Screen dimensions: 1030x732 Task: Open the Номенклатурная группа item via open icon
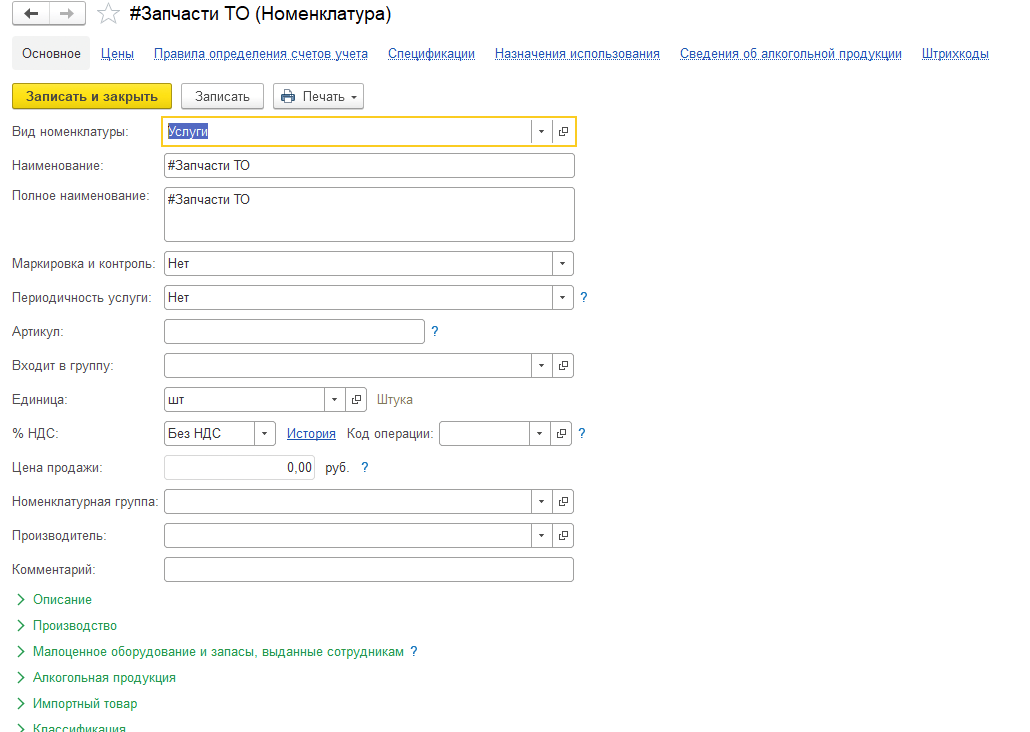(563, 501)
